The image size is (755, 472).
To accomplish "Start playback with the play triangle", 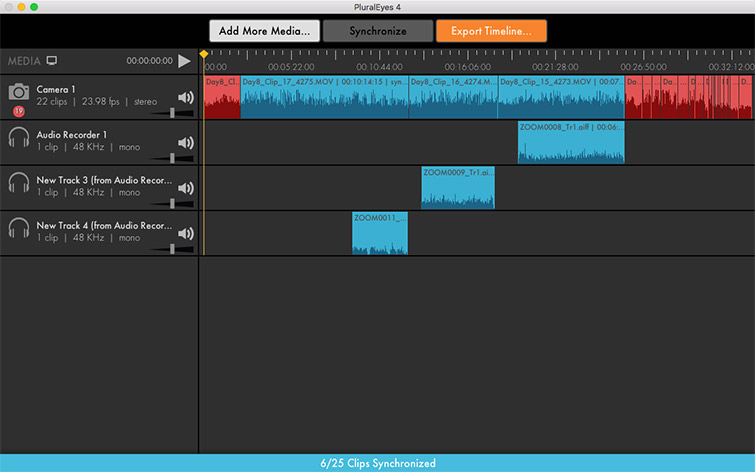I will point(184,61).
